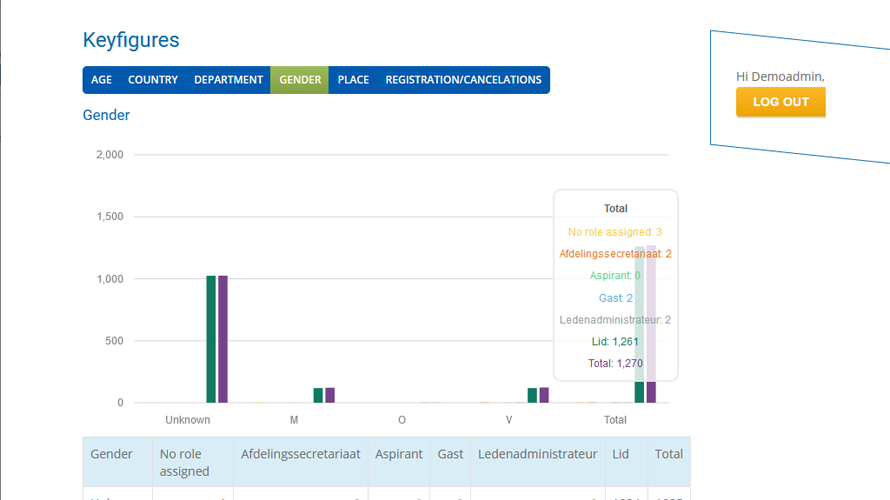Viewport: 890px width, 500px height.
Task: Select the Lid column header in table
Action: pos(621,454)
